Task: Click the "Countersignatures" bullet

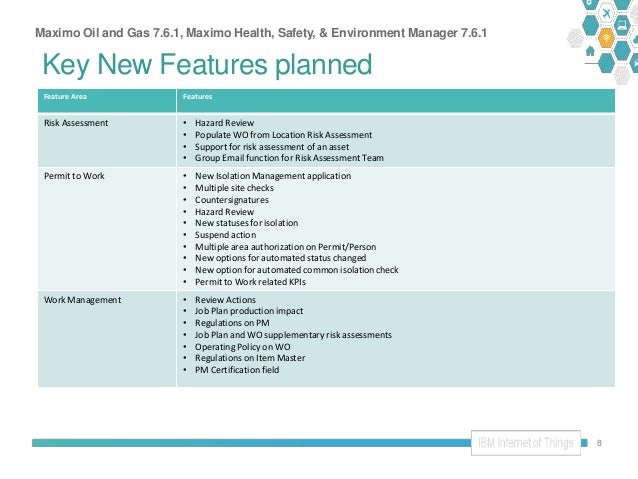Action: coord(232,200)
